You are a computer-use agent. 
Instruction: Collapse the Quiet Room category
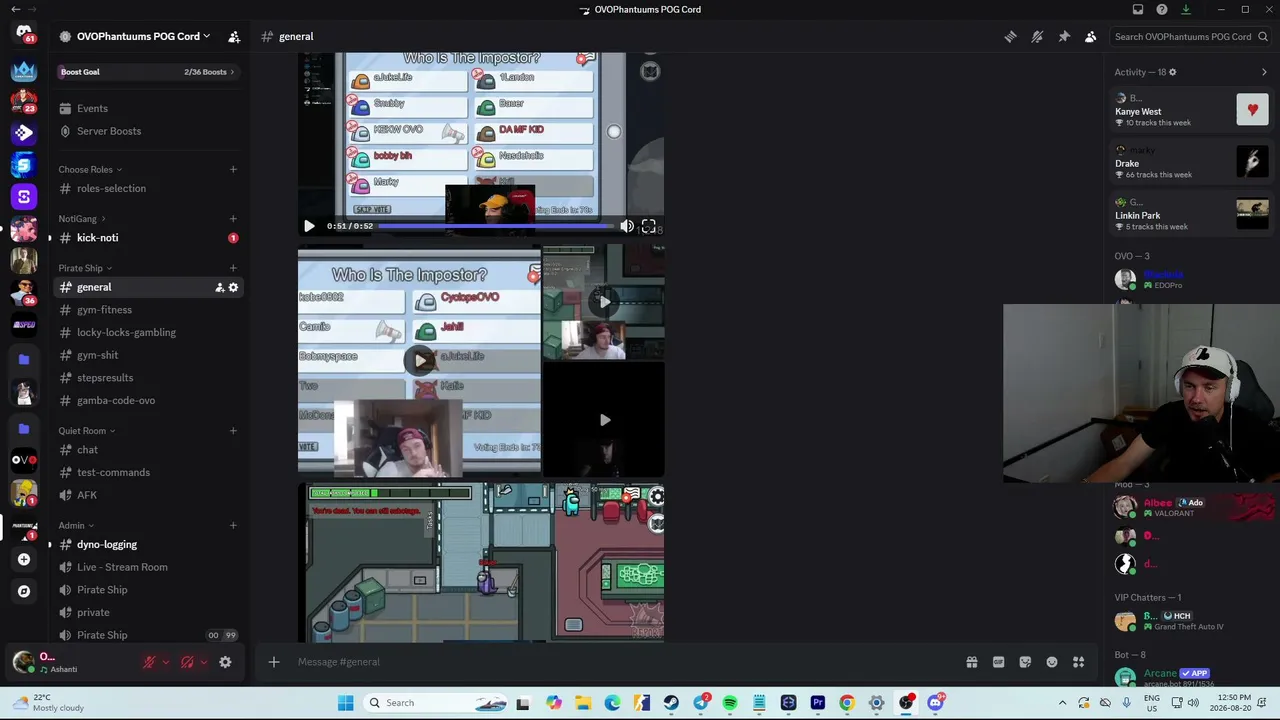pos(86,431)
